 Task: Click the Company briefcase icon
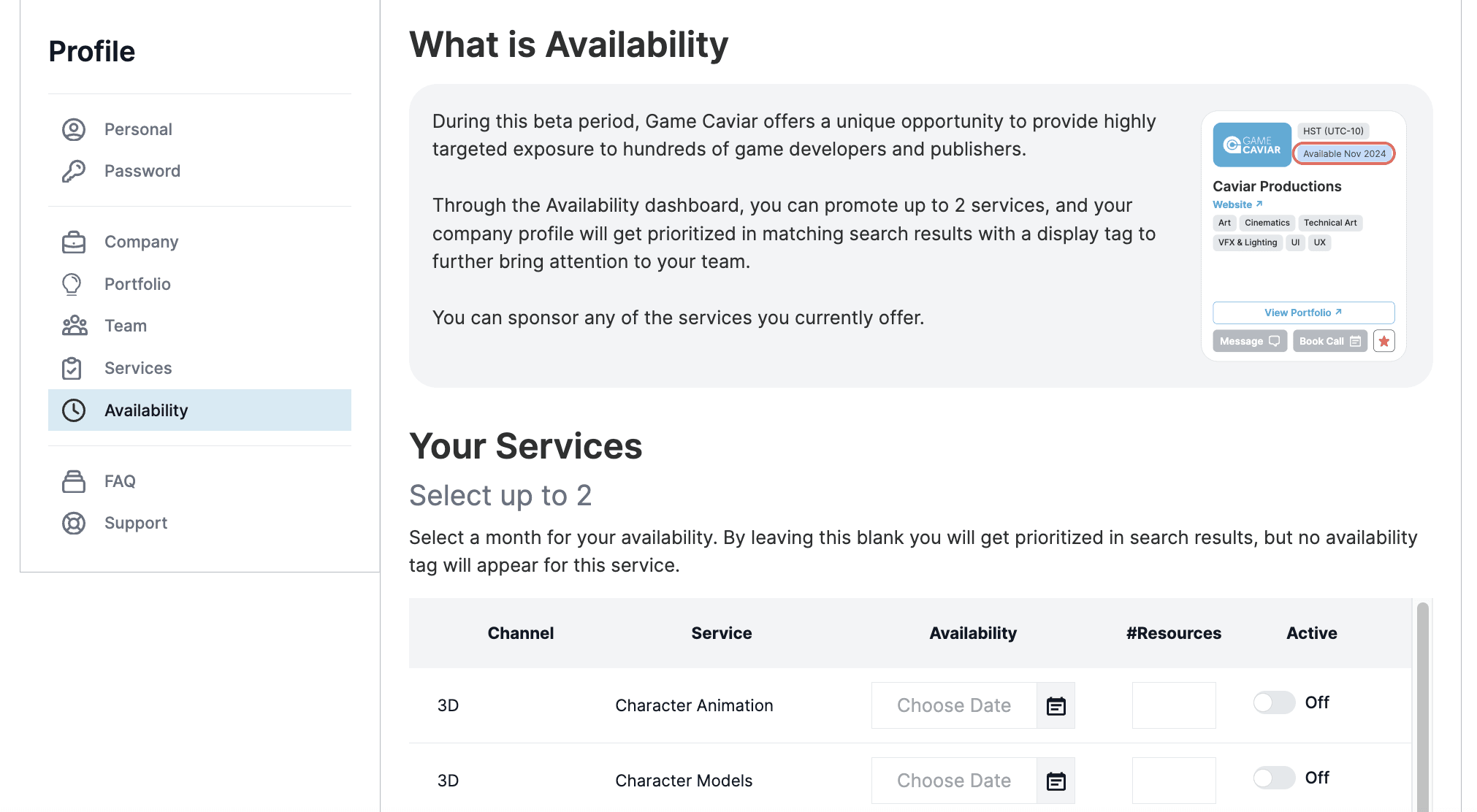74,242
